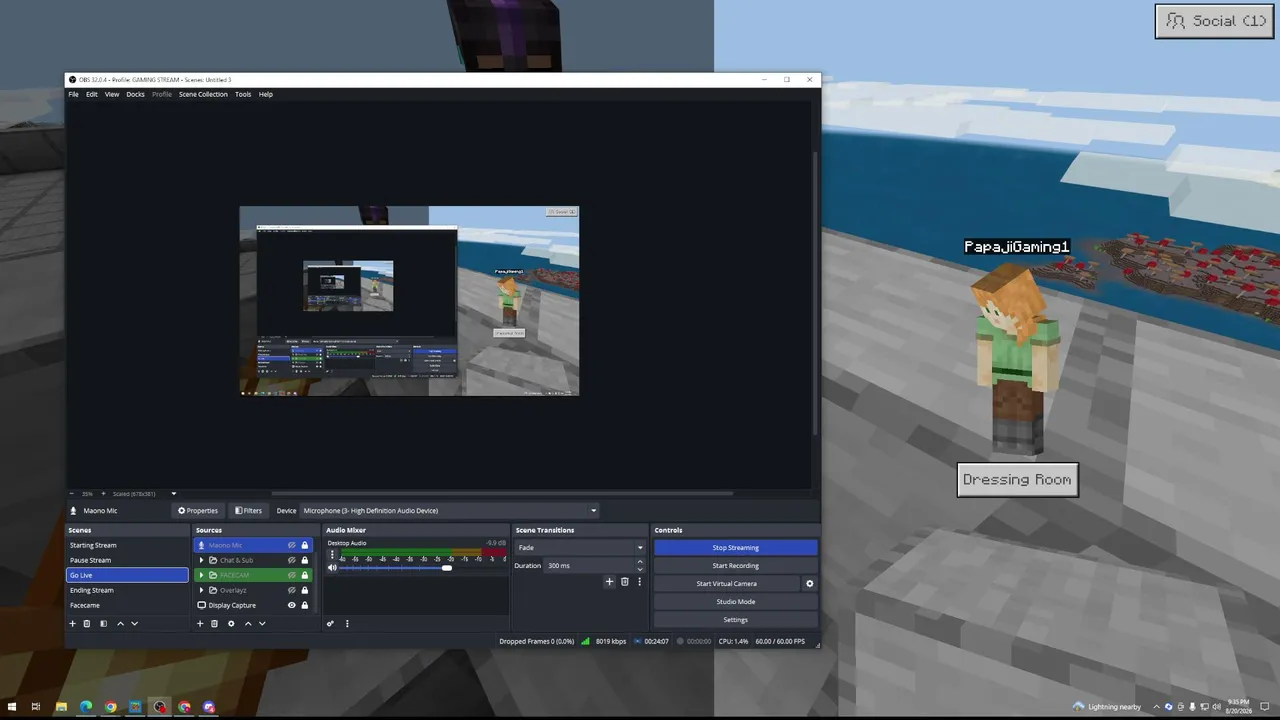Hide the Display Capture source
The width and height of the screenshot is (1280, 720).
click(x=292, y=605)
